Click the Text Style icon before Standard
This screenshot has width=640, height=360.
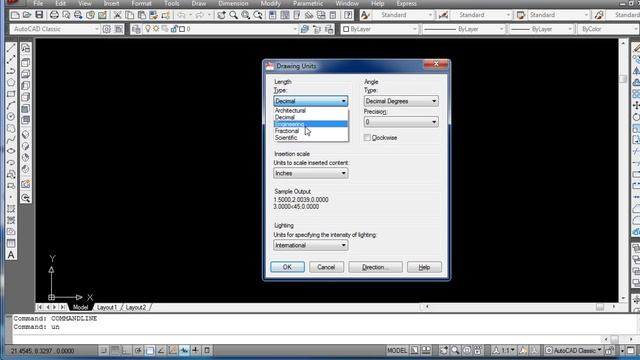[365, 16]
